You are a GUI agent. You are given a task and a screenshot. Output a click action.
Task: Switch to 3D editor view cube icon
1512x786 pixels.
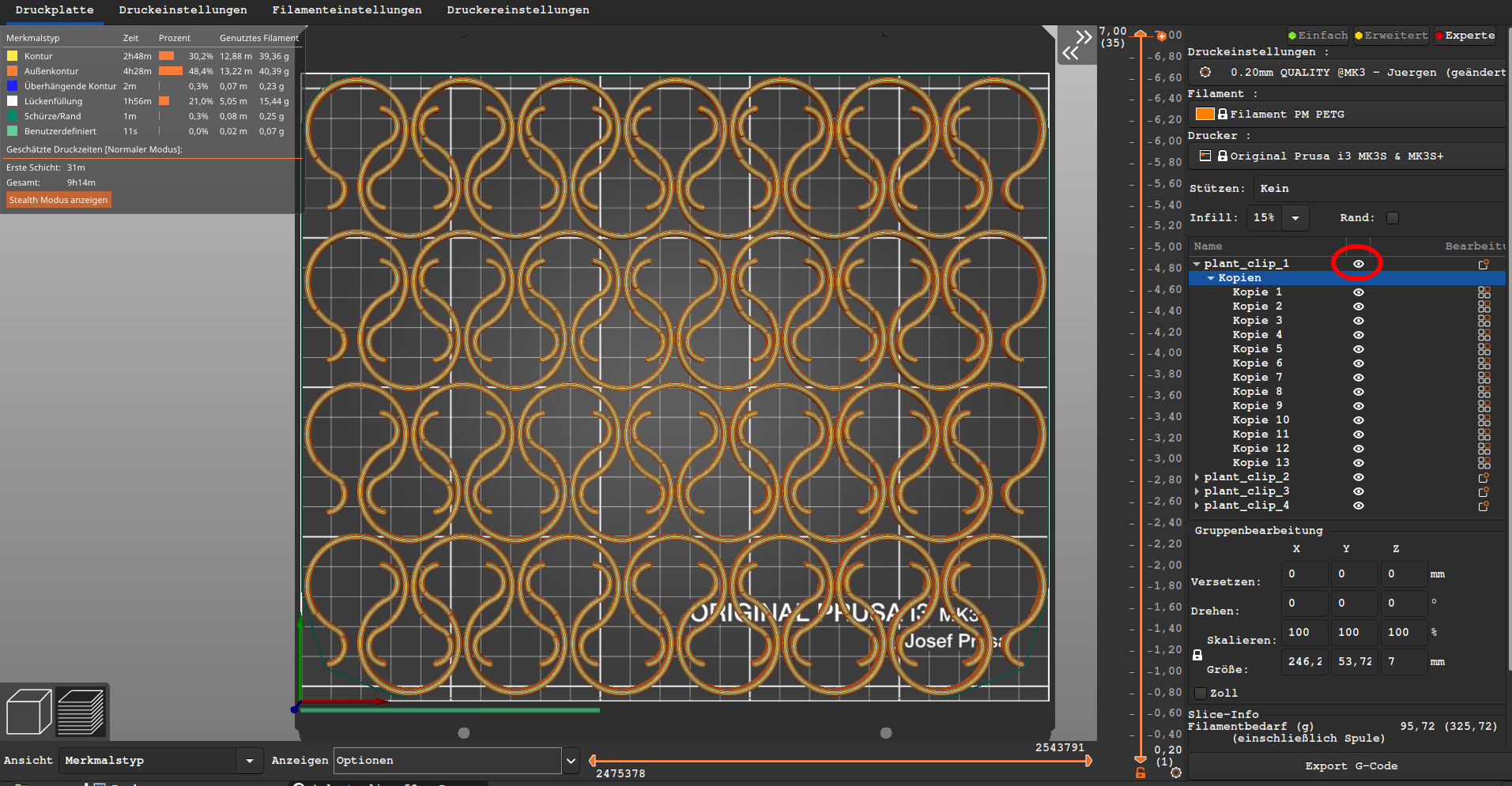(x=29, y=712)
